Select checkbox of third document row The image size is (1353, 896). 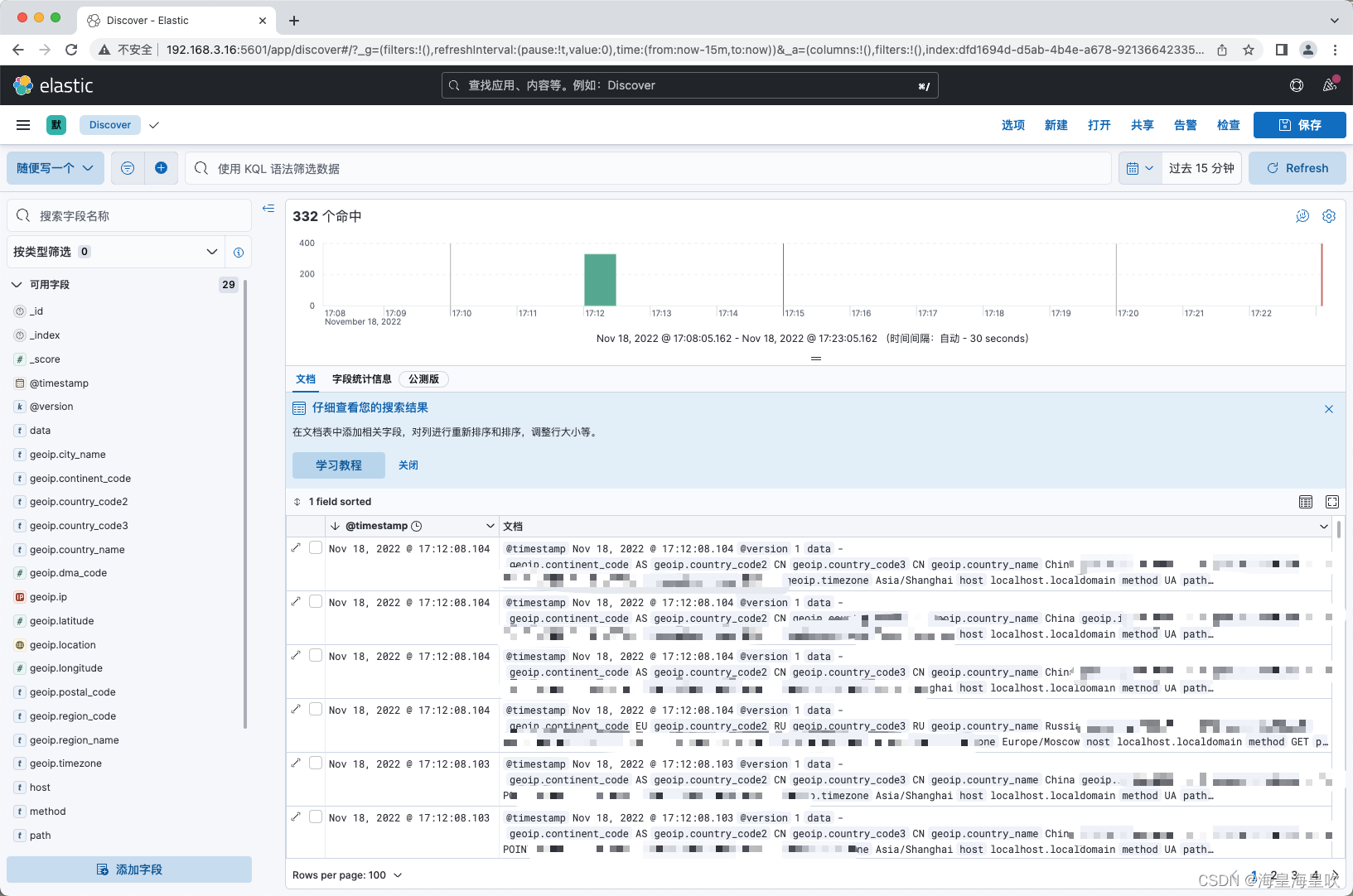click(316, 655)
